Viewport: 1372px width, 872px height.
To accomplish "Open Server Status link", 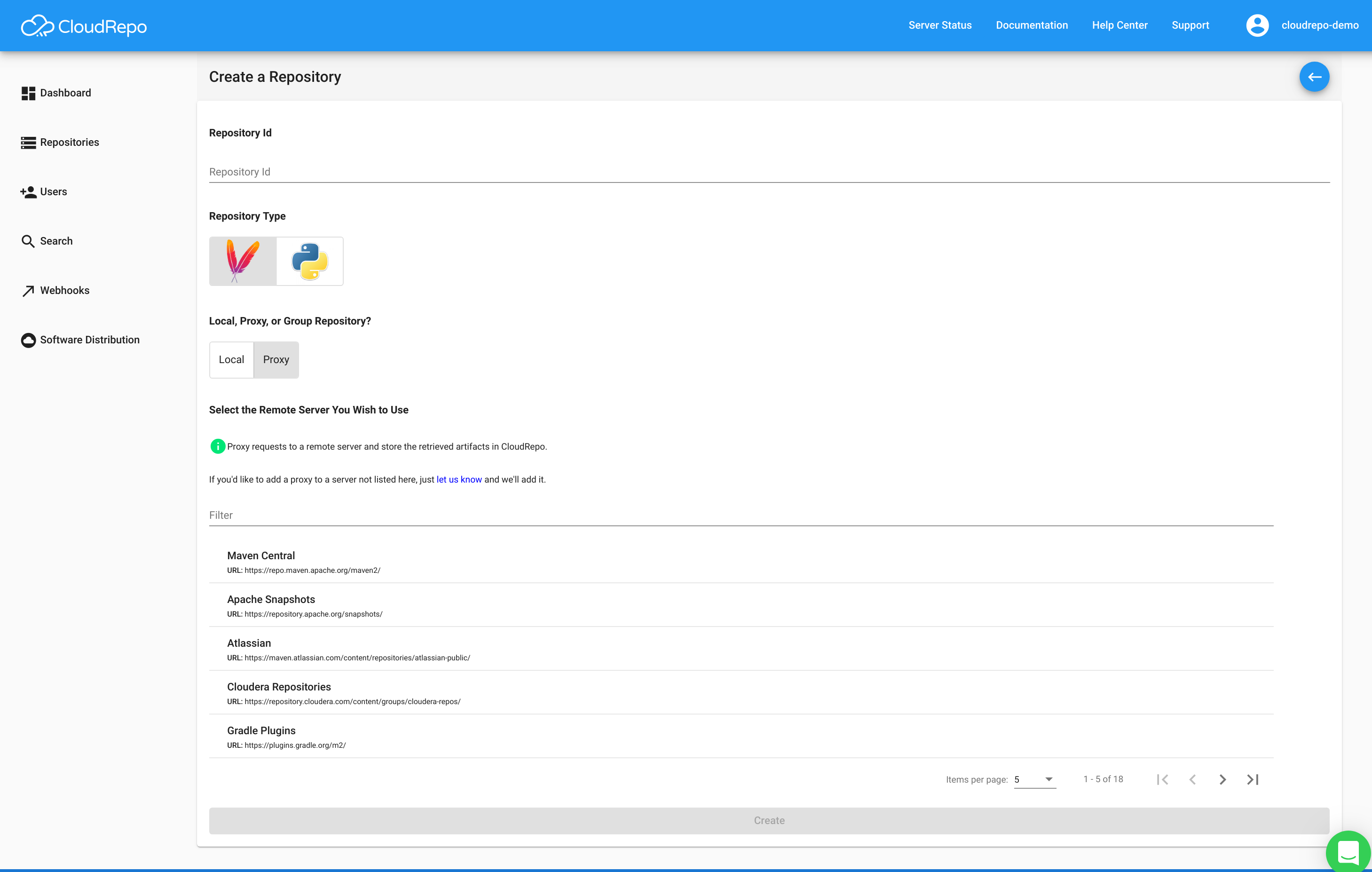I will (x=940, y=25).
